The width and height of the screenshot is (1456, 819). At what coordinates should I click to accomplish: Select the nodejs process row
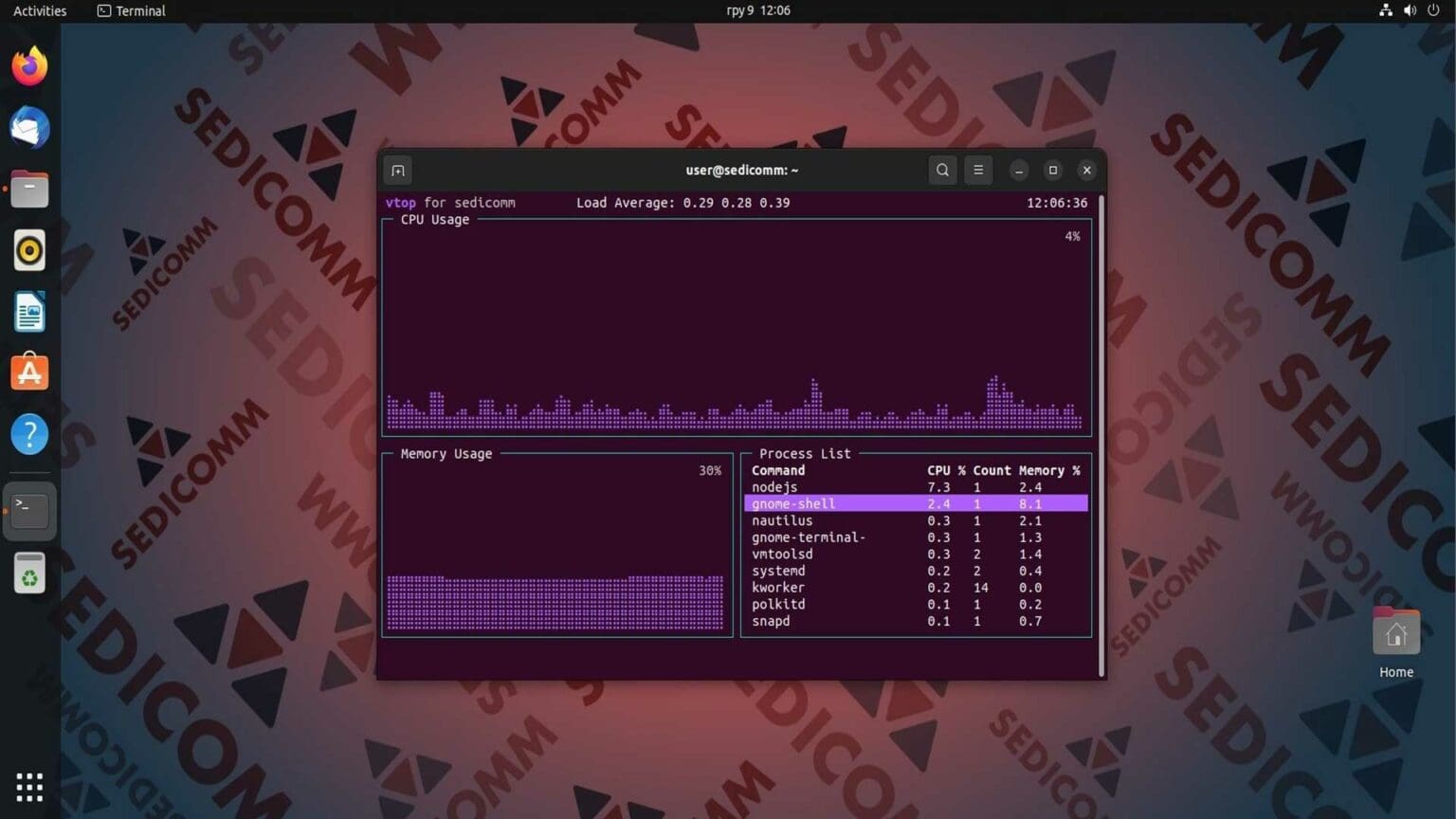coord(916,487)
